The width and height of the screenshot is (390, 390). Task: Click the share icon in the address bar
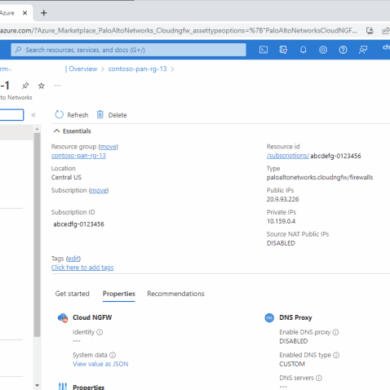point(386,31)
